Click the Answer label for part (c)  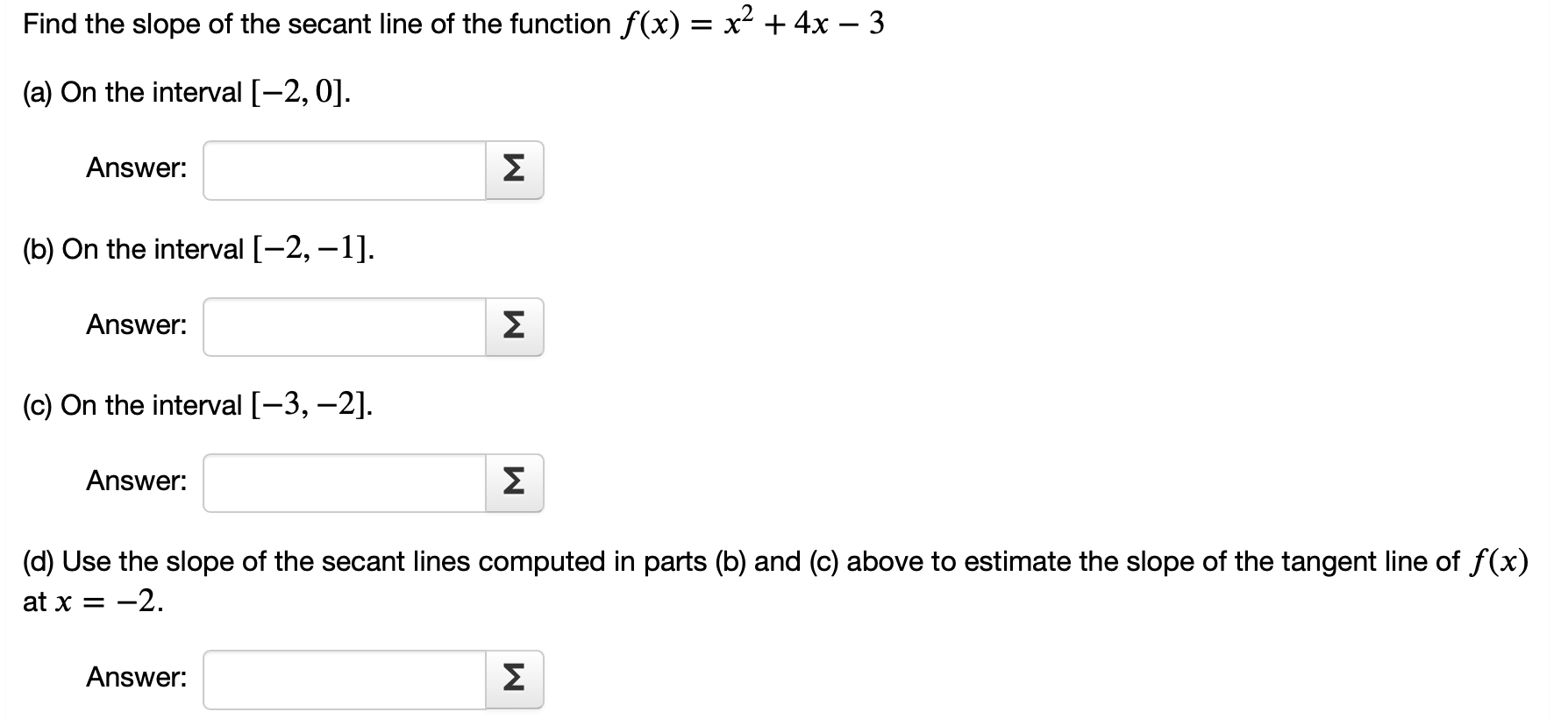(x=136, y=481)
